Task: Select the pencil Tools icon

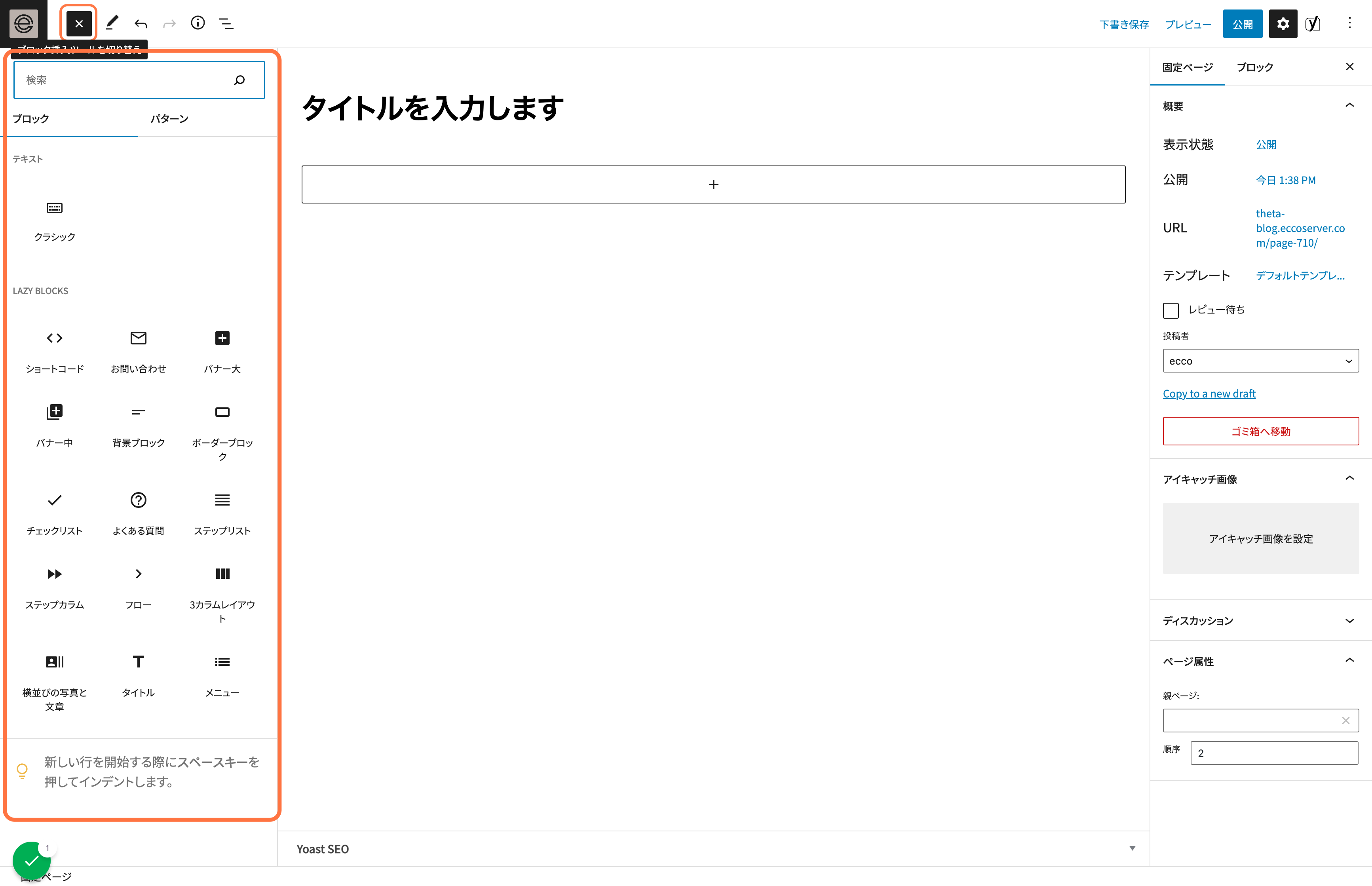Action: pyautogui.click(x=112, y=23)
